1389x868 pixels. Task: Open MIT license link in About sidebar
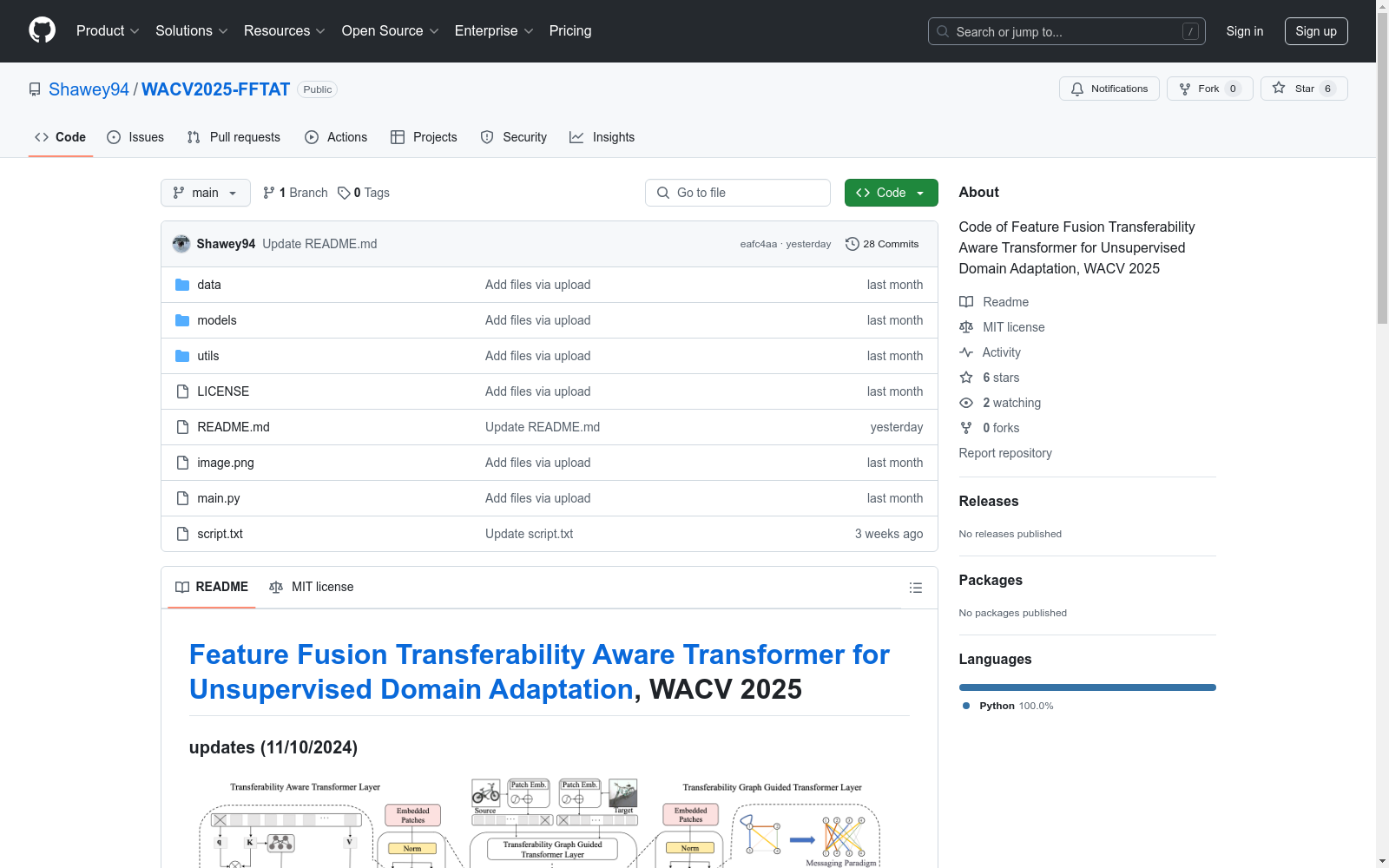(1002, 327)
